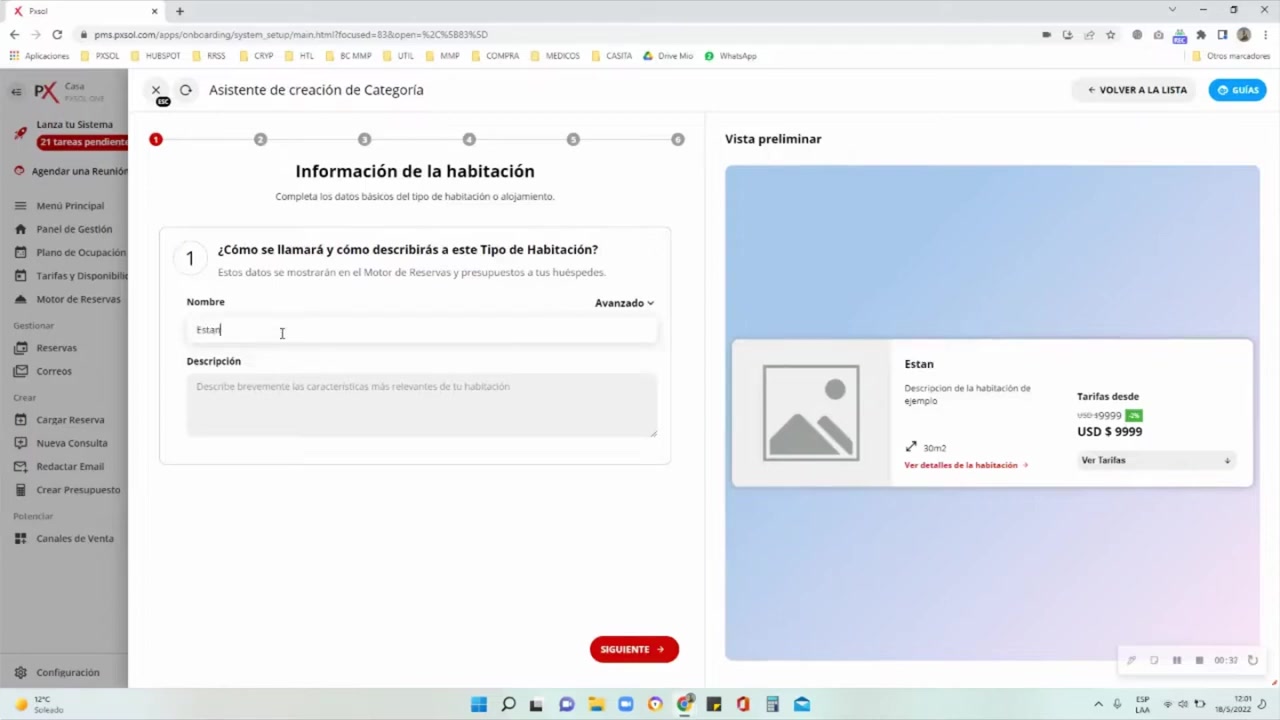The width and height of the screenshot is (1280, 720).
Task: Collapse the sidebar with the hamburger toggle
Action: click(x=16, y=91)
